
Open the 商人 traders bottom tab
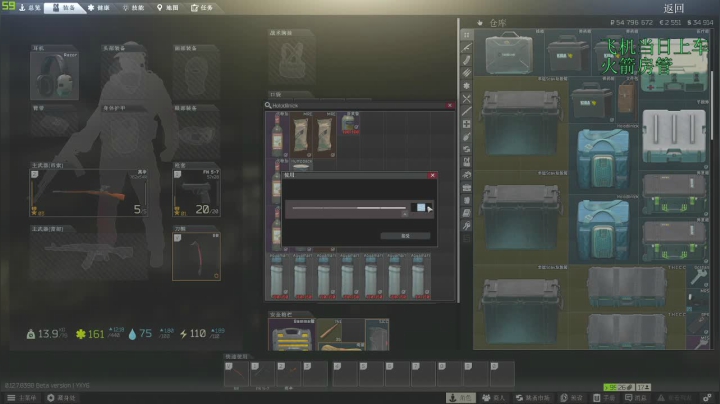point(494,398)
